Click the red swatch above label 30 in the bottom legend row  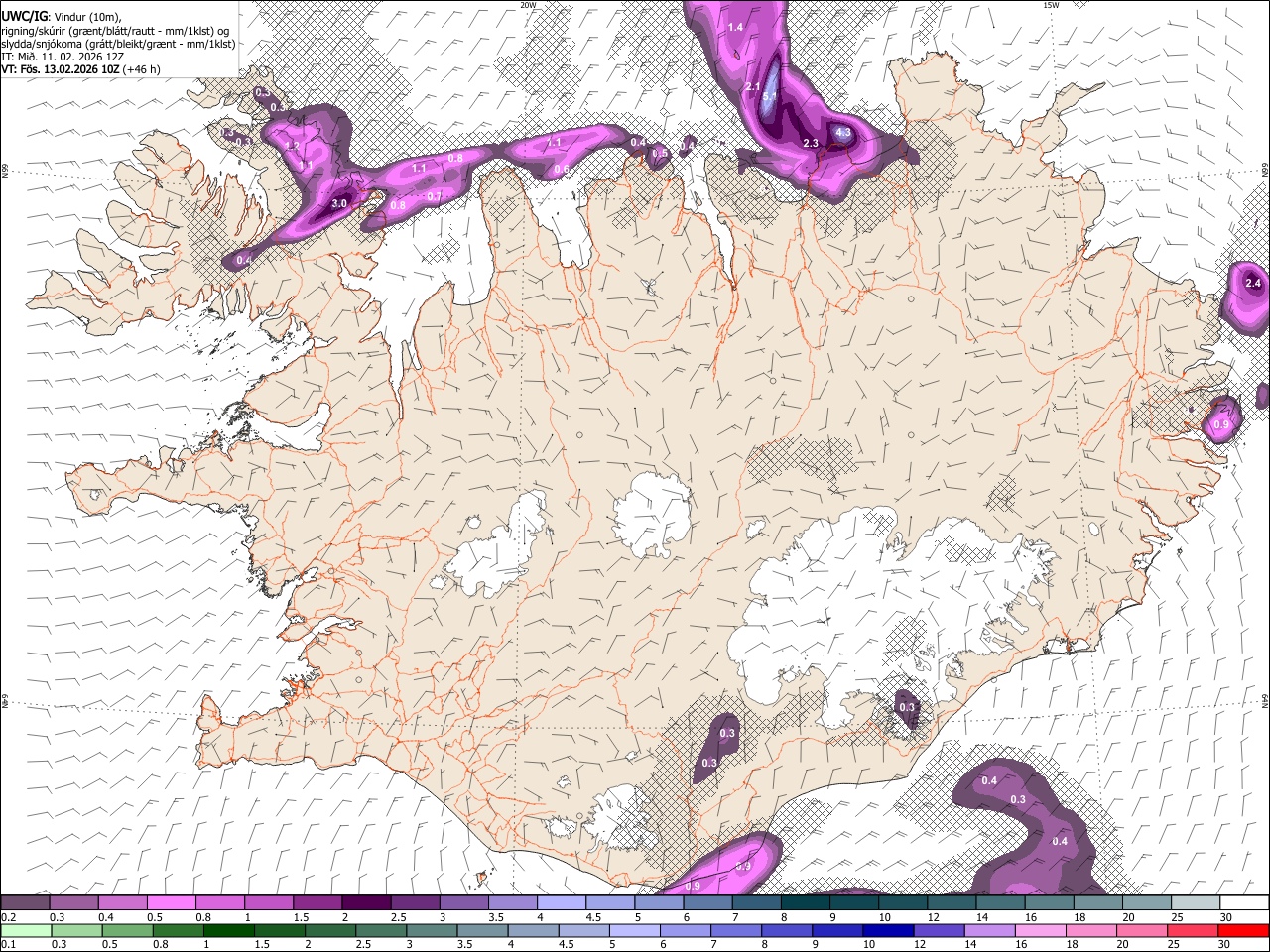(x=1241, y=931)
